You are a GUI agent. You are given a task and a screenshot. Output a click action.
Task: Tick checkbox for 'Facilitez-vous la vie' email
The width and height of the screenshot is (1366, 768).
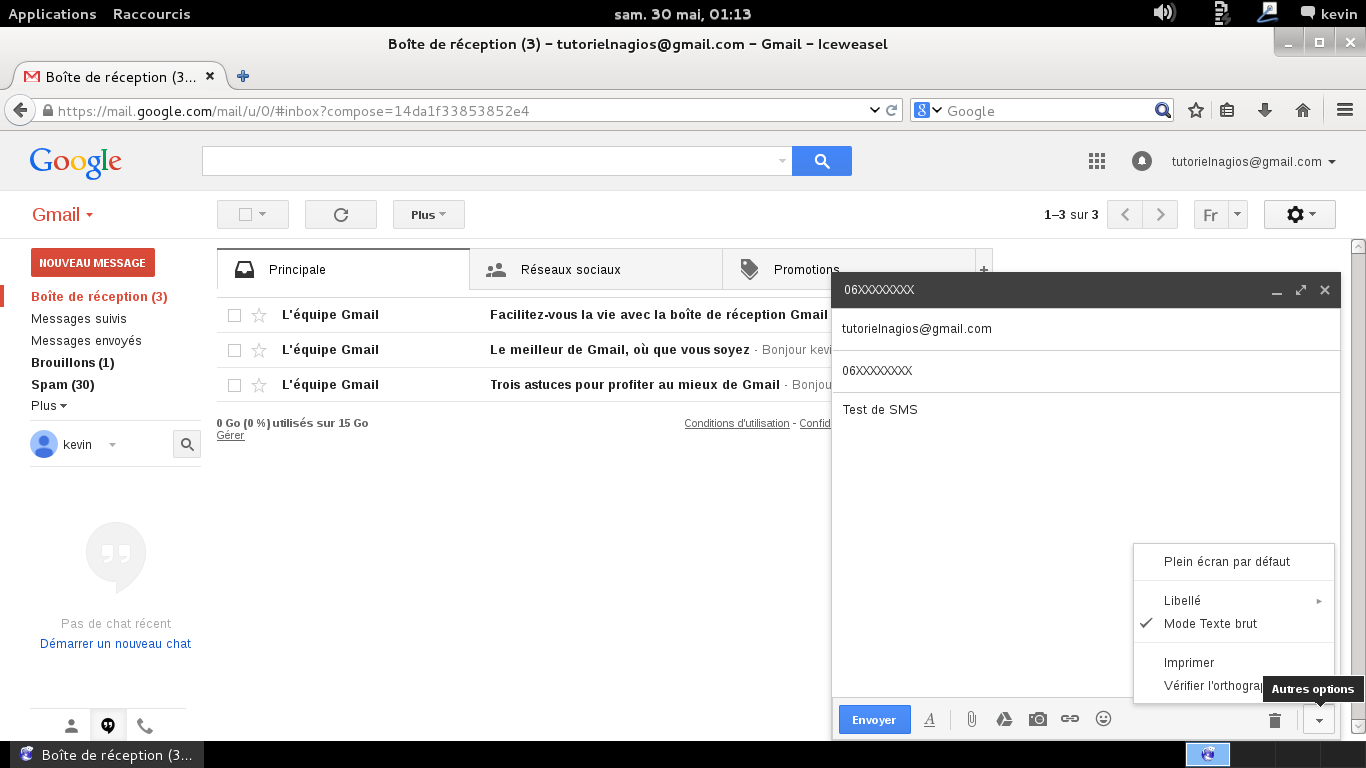(234, 315)
